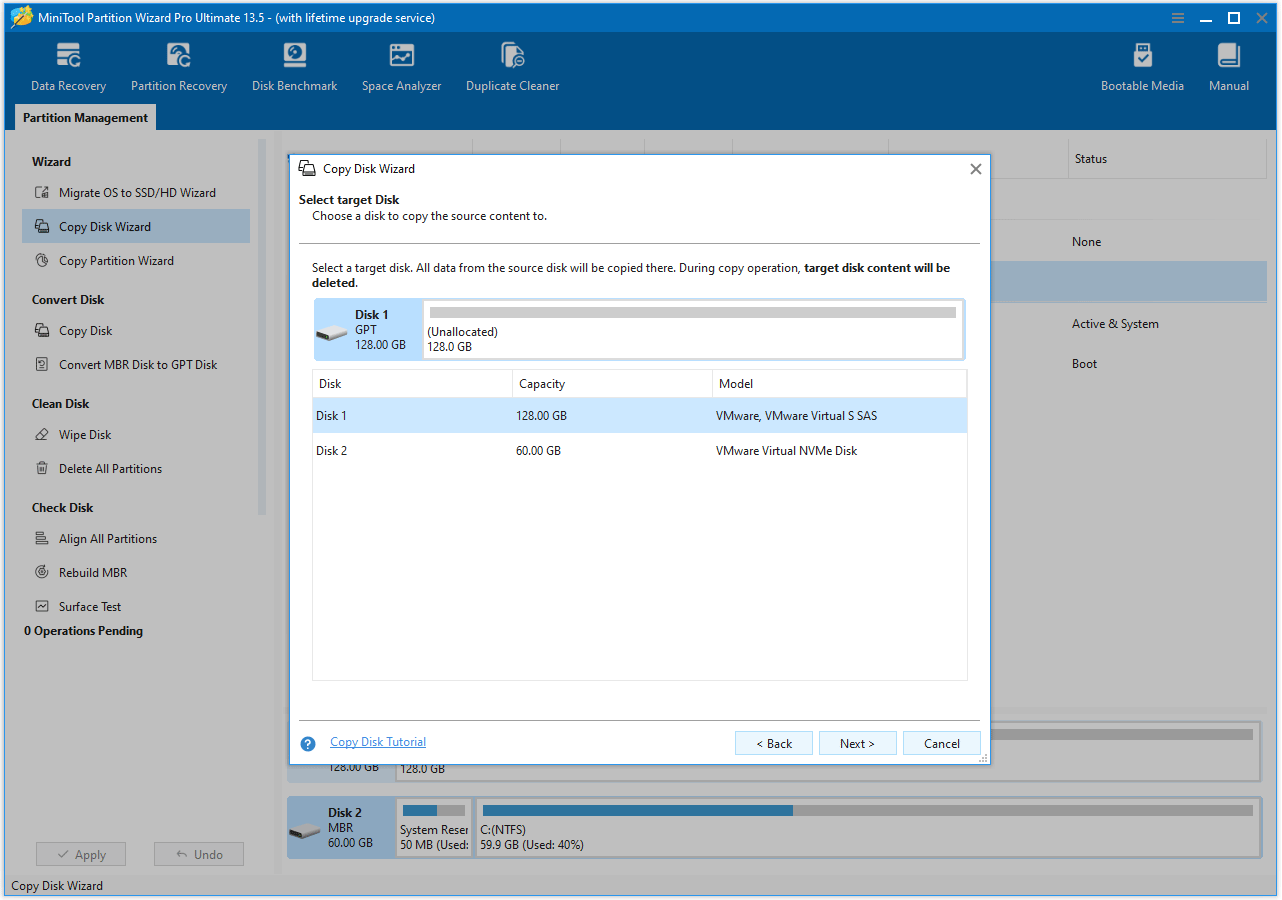Close the Copy Disk Wizard dialog

tap(975, 168)
